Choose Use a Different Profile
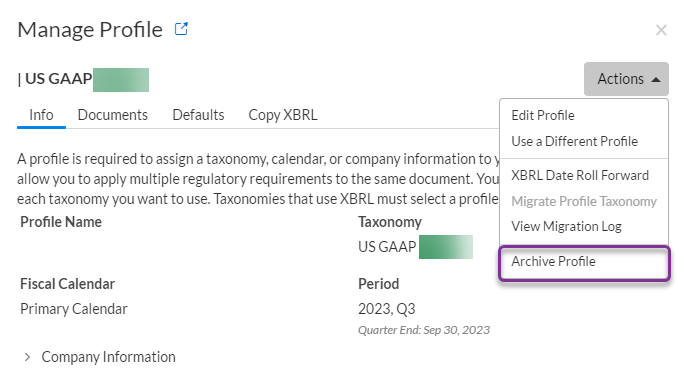 click(x=574, y=141)
